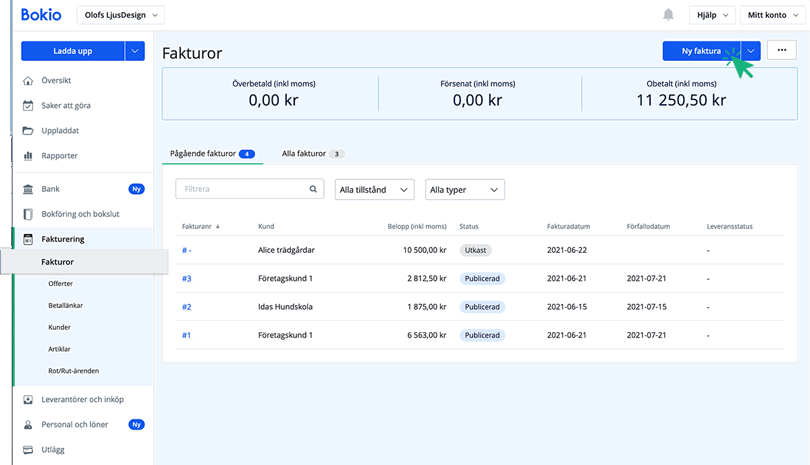Click the Ny faktura button
Screen dimensions: 810x465
[x=700, y=51]
